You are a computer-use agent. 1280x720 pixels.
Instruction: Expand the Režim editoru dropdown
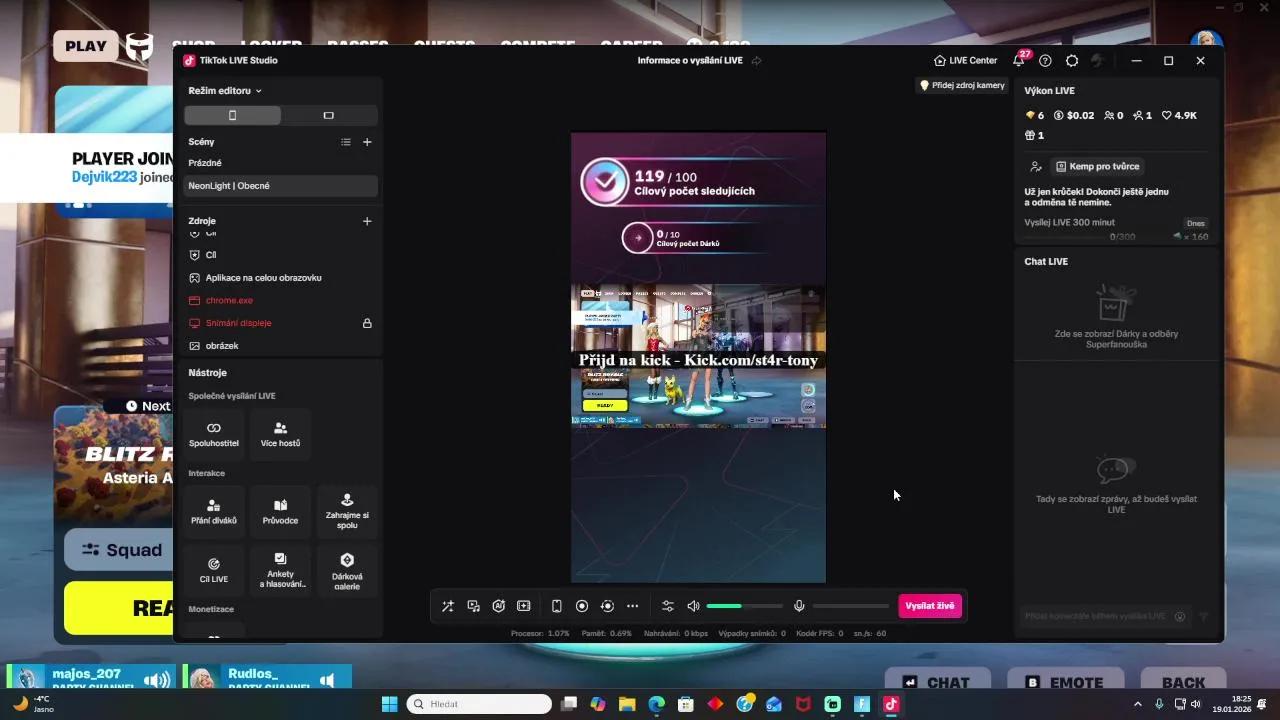225,91
